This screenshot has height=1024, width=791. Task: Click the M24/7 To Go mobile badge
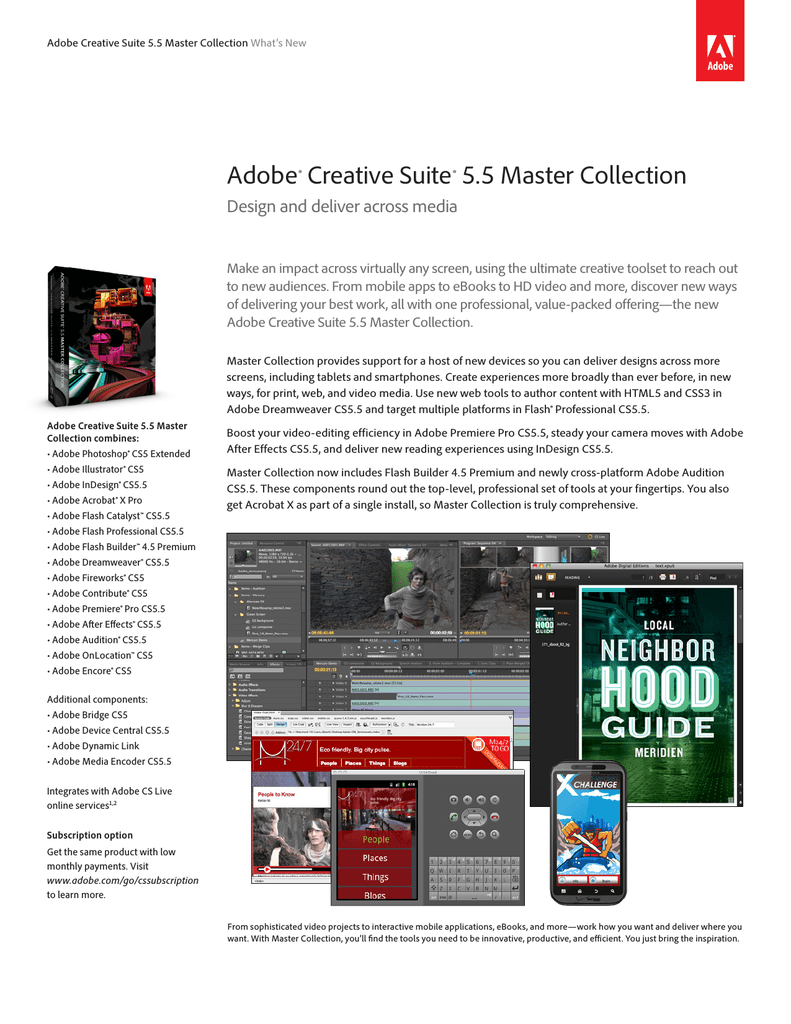489,752
